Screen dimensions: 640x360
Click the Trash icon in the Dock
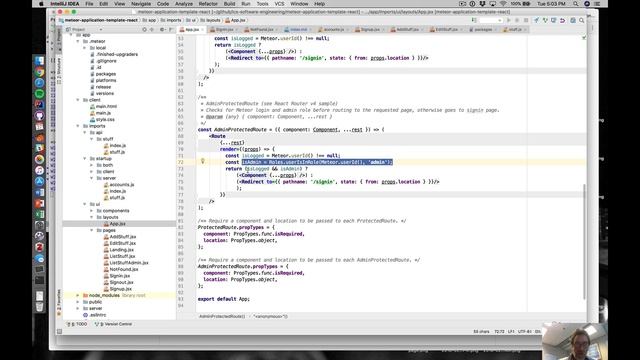(x=40, y=307)
